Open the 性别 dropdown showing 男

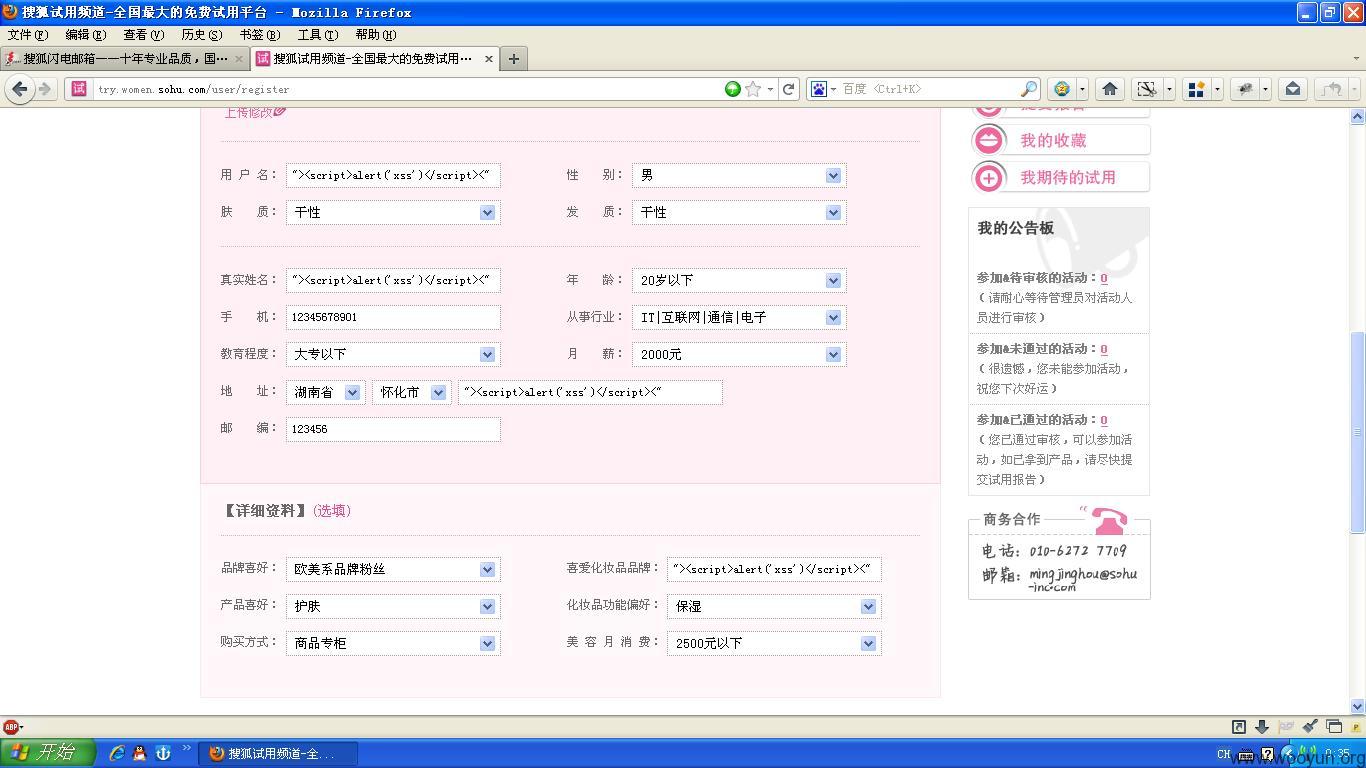pos(739,175)
